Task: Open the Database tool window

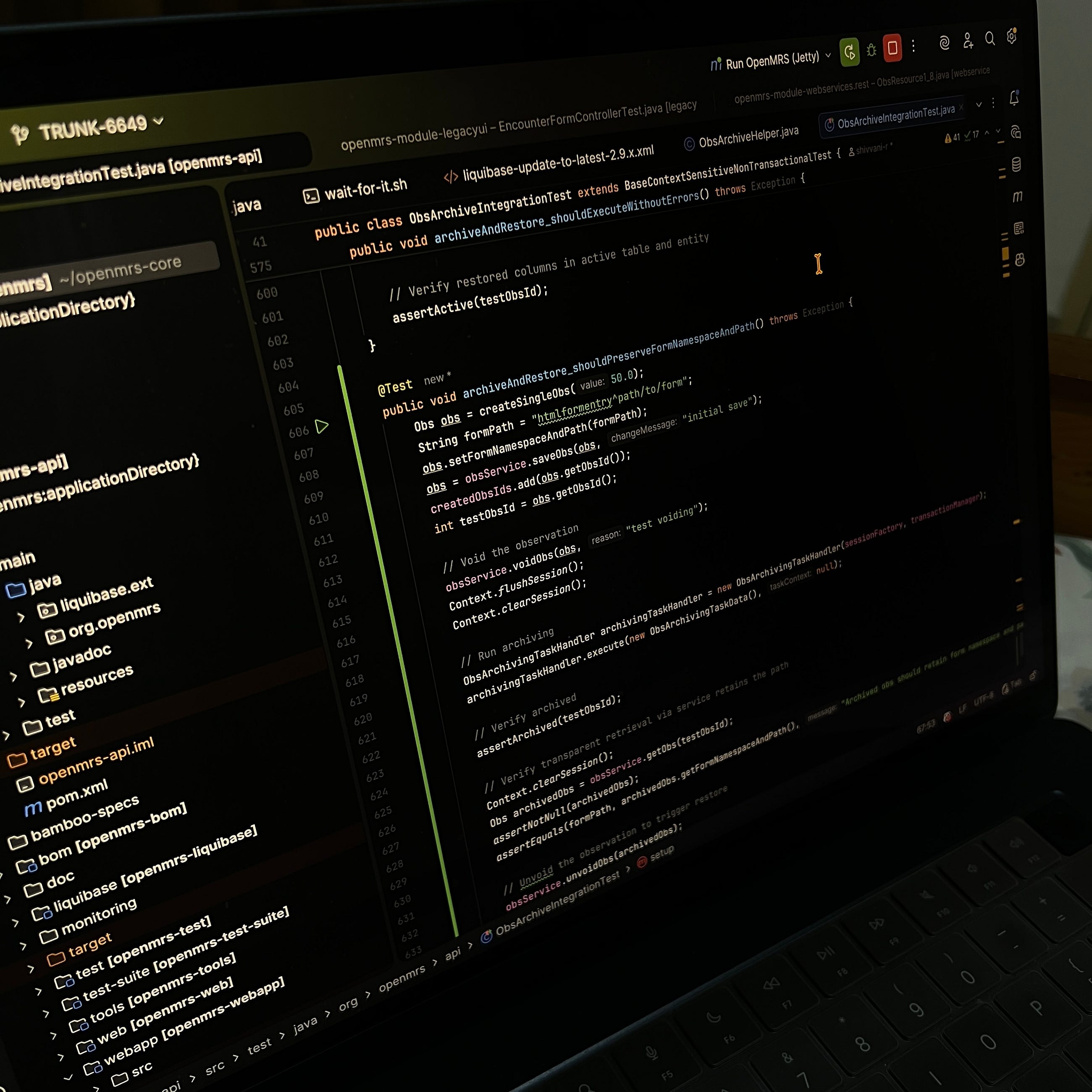Action: click(x=1016, y=165)
